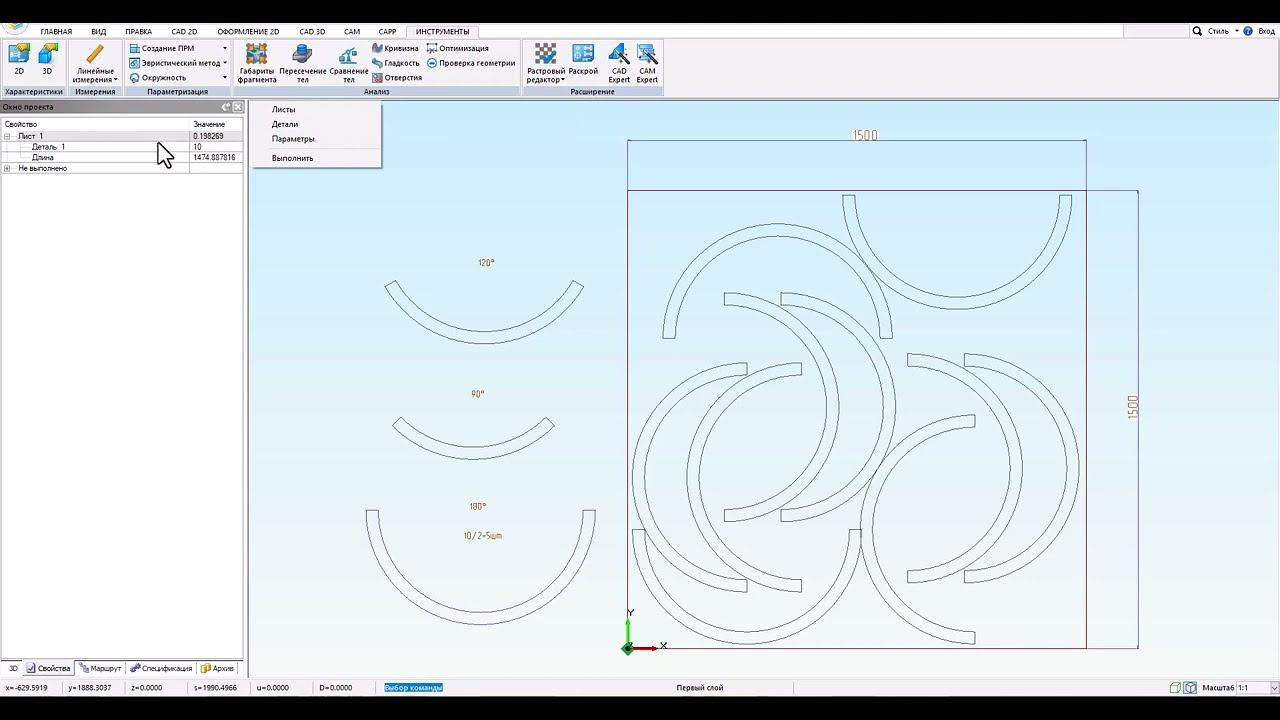This screenshot has width=1280, height=720.
Task: Run the Кривизна analysis
Action: point(396,48)
